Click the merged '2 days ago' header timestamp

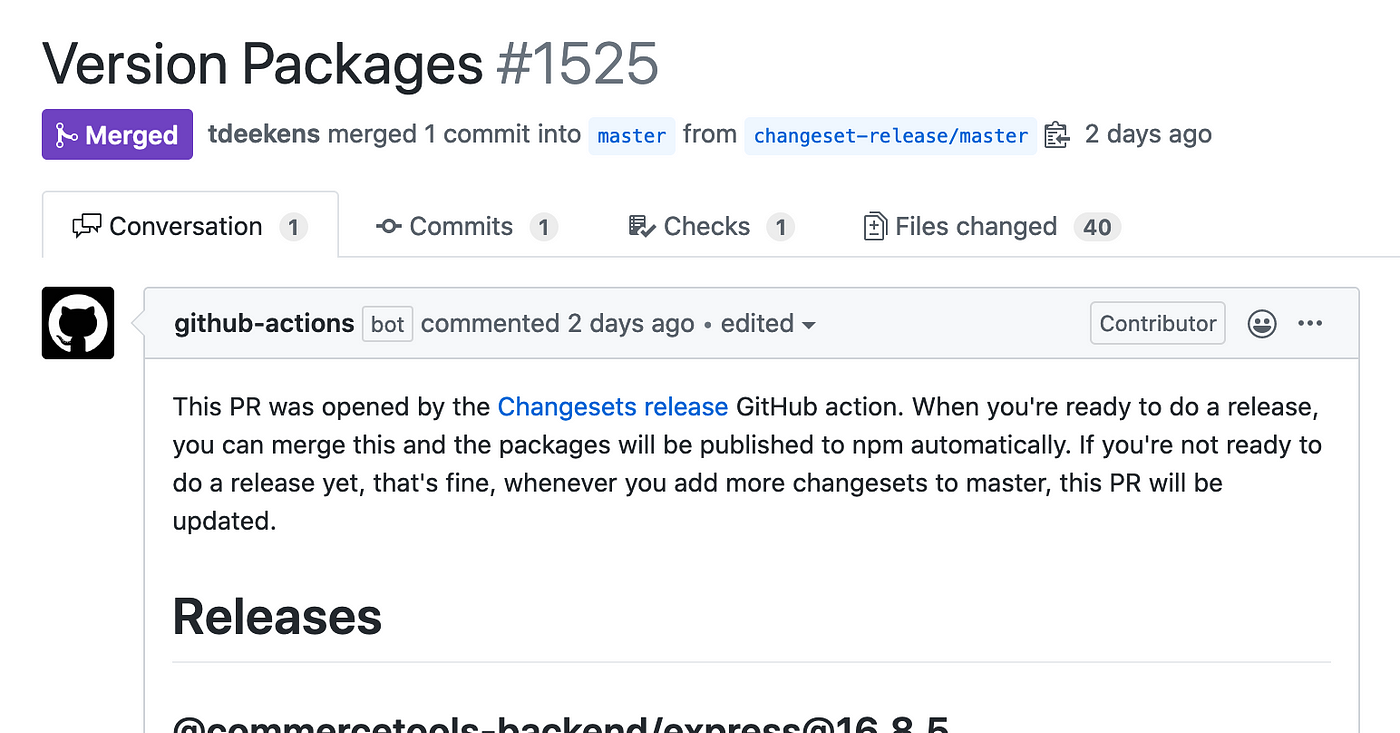1148,134
